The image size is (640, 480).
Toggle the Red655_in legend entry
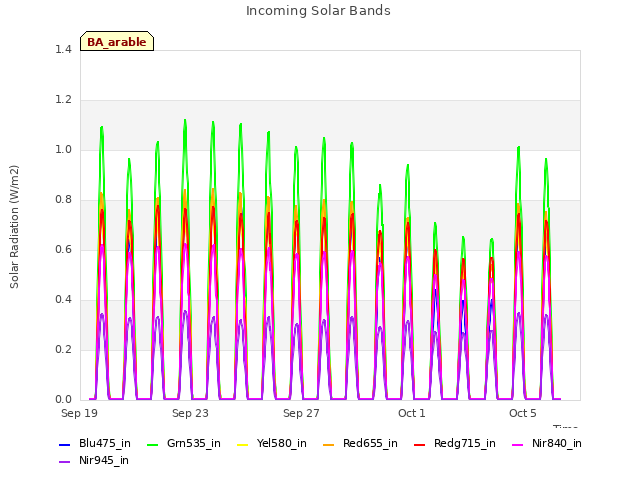pyautogui.click(x=360, y=443)
